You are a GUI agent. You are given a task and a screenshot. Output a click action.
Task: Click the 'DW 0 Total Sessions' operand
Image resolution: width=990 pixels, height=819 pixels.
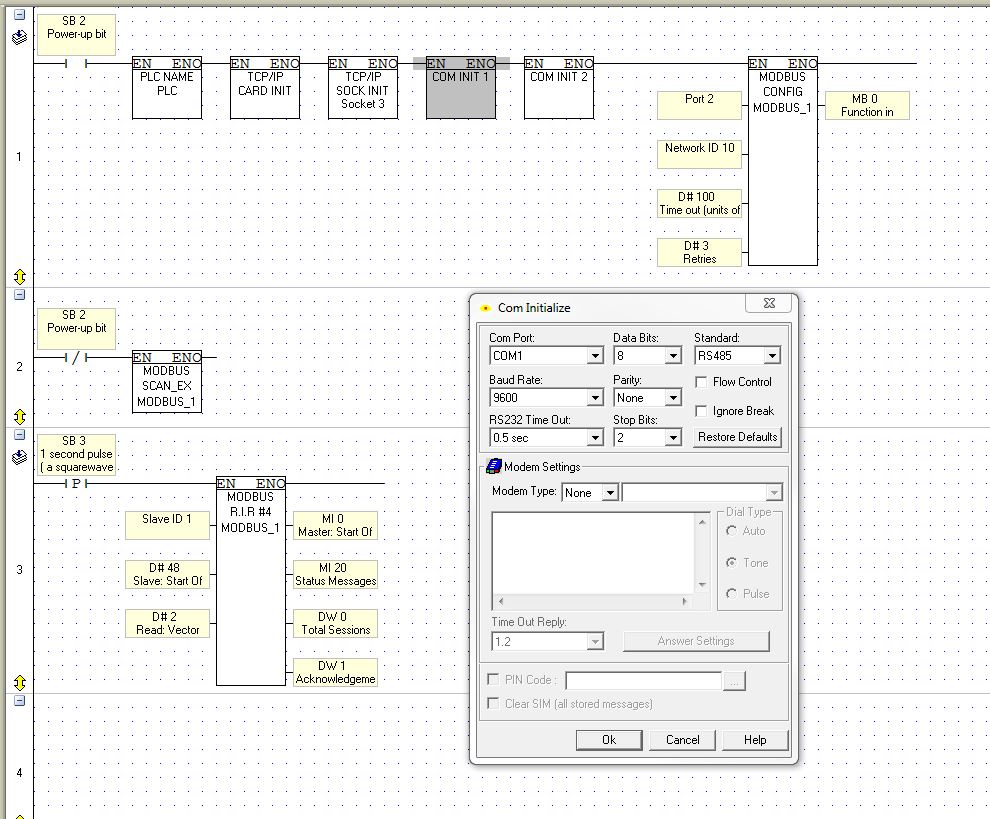point(335,623)
